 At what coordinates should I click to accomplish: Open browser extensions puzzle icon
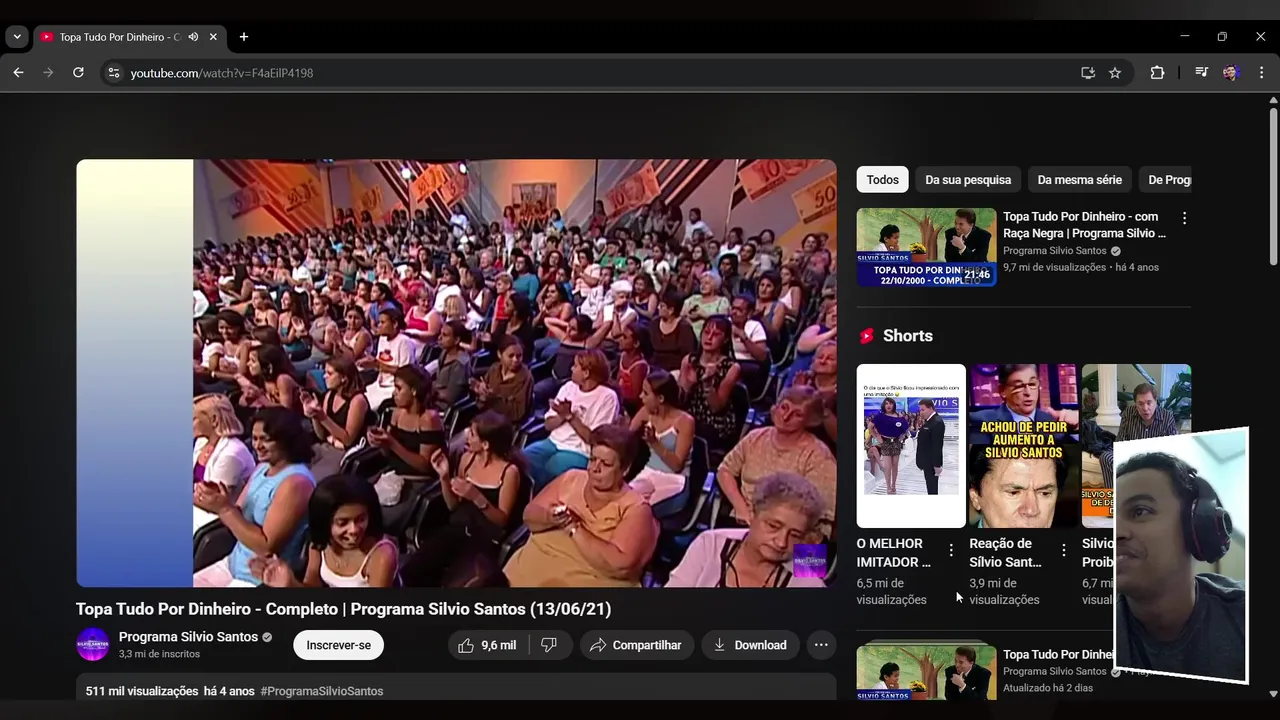tap(1157, 73)
